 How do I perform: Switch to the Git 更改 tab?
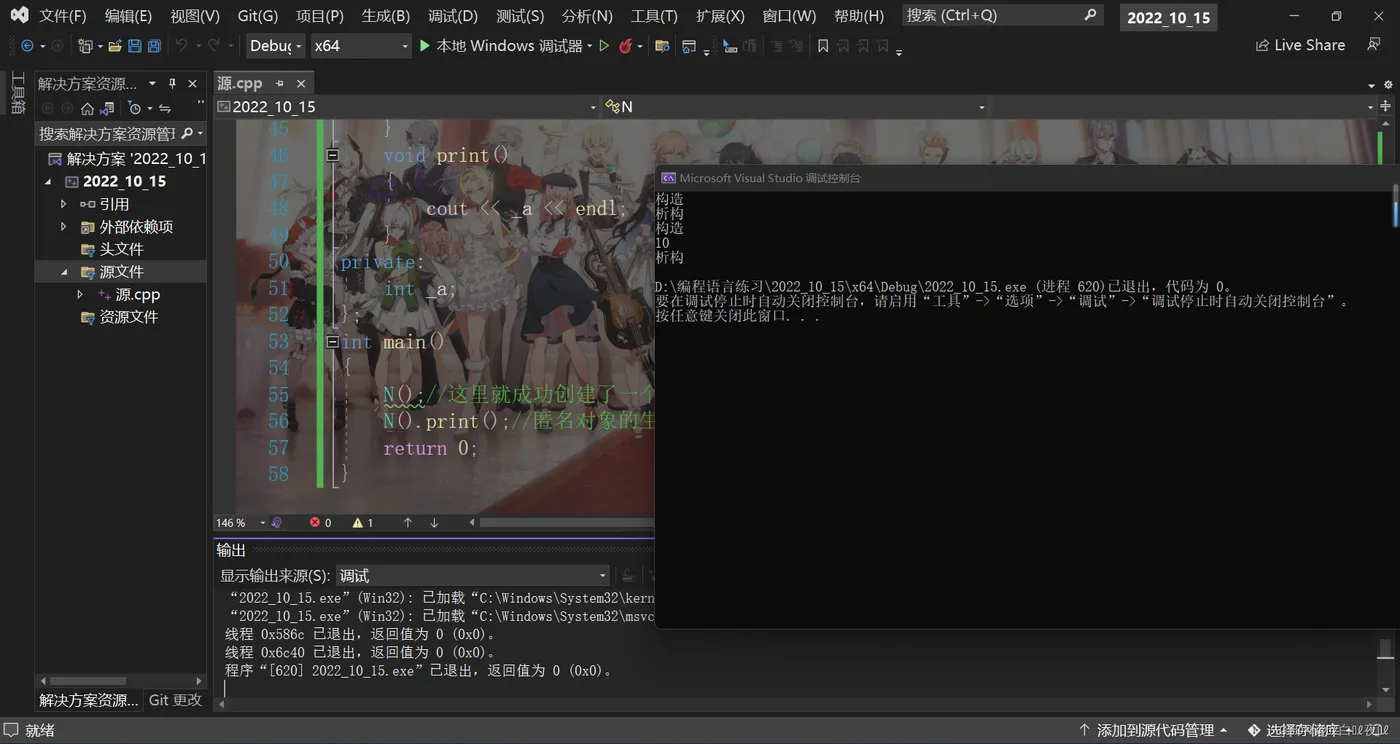point(175,700)
